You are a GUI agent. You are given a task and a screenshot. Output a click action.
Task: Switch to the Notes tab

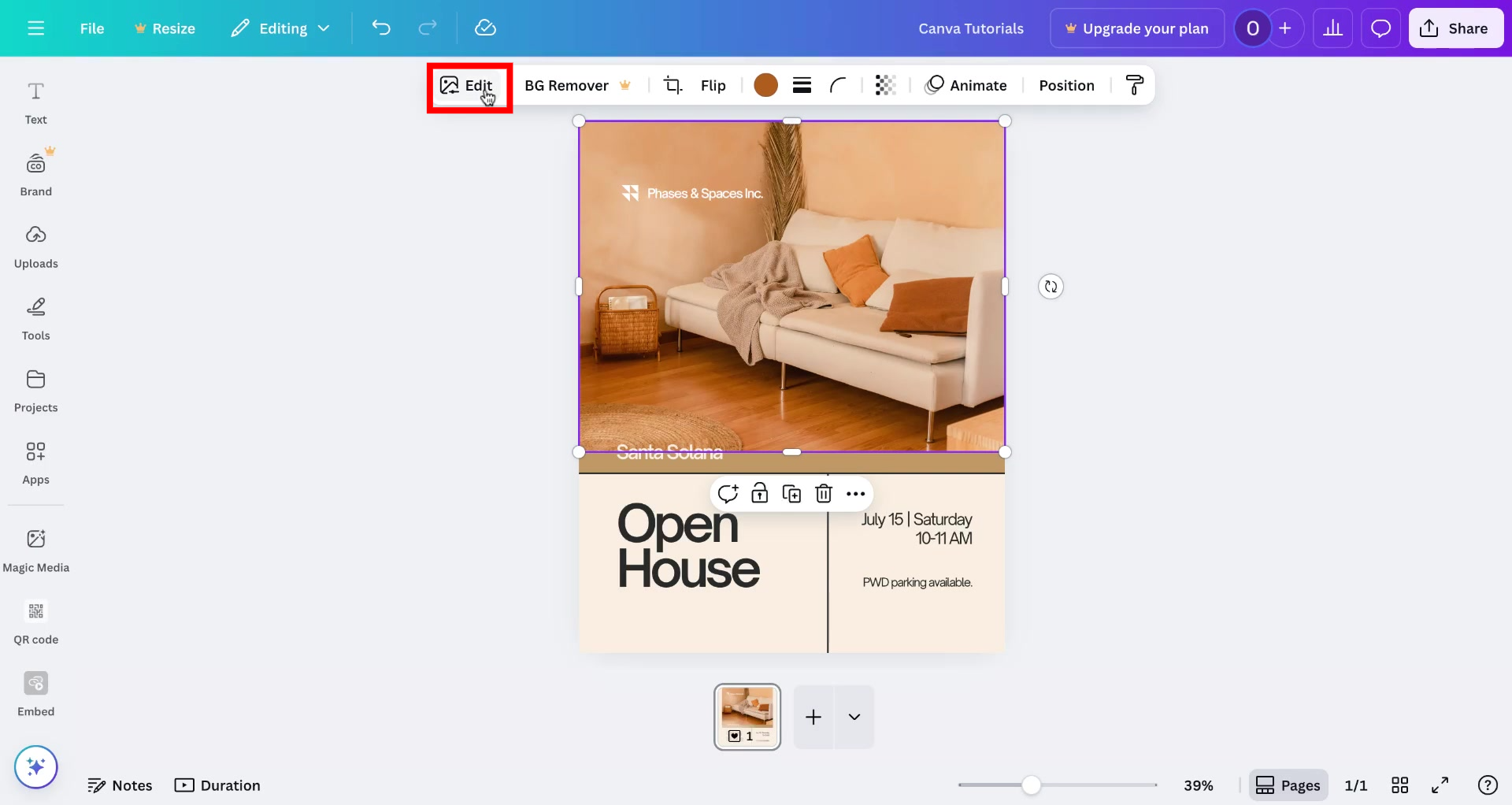click(x=120, y=785)
